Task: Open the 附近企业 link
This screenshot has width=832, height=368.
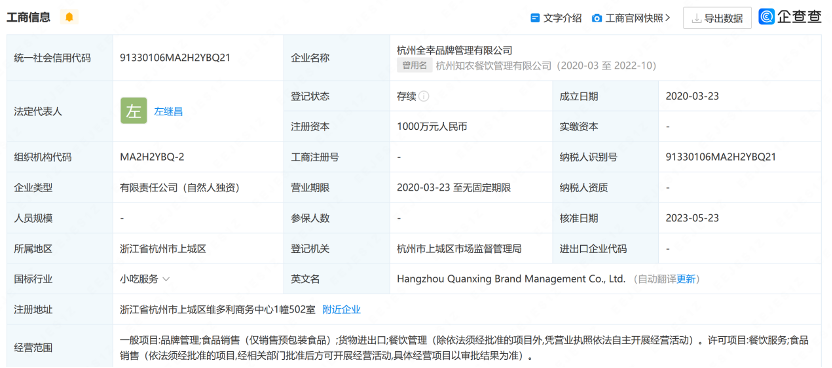Action: pos(342,310)
